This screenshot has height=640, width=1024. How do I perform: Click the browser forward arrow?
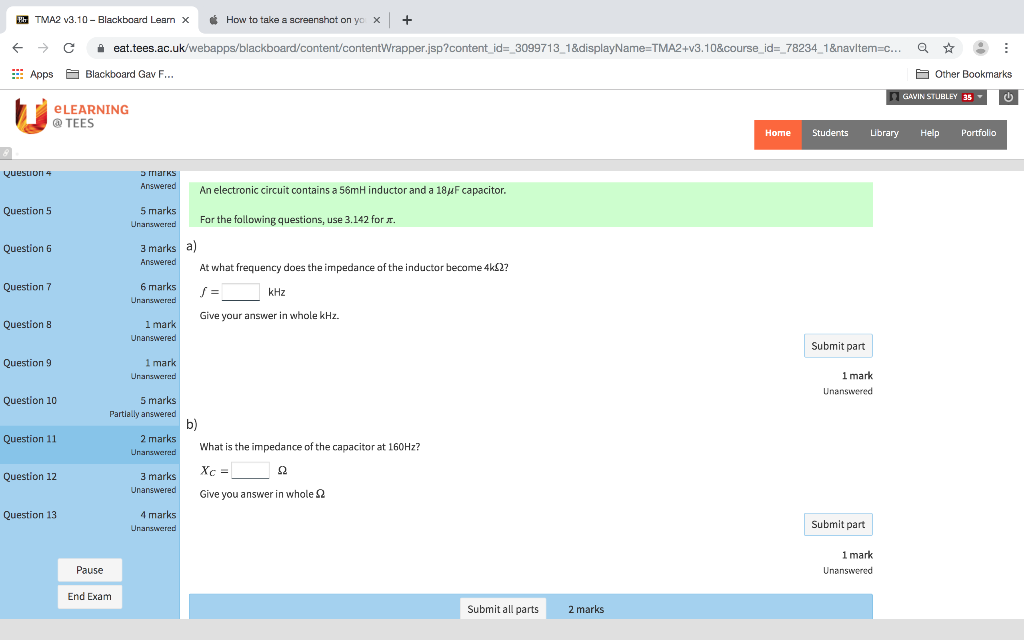coord(43,48)
